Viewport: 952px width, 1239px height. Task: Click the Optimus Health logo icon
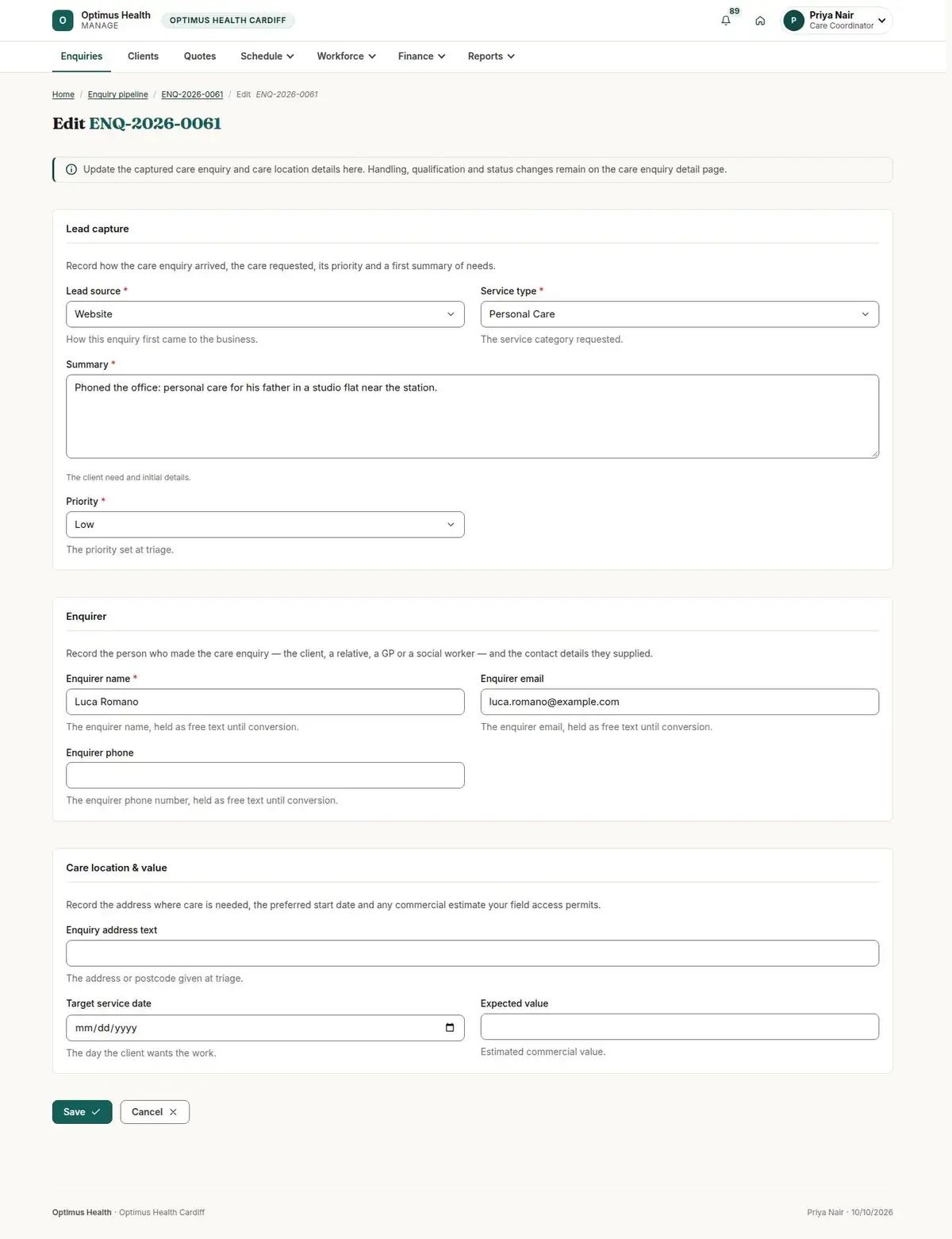(x=63, y=20)
